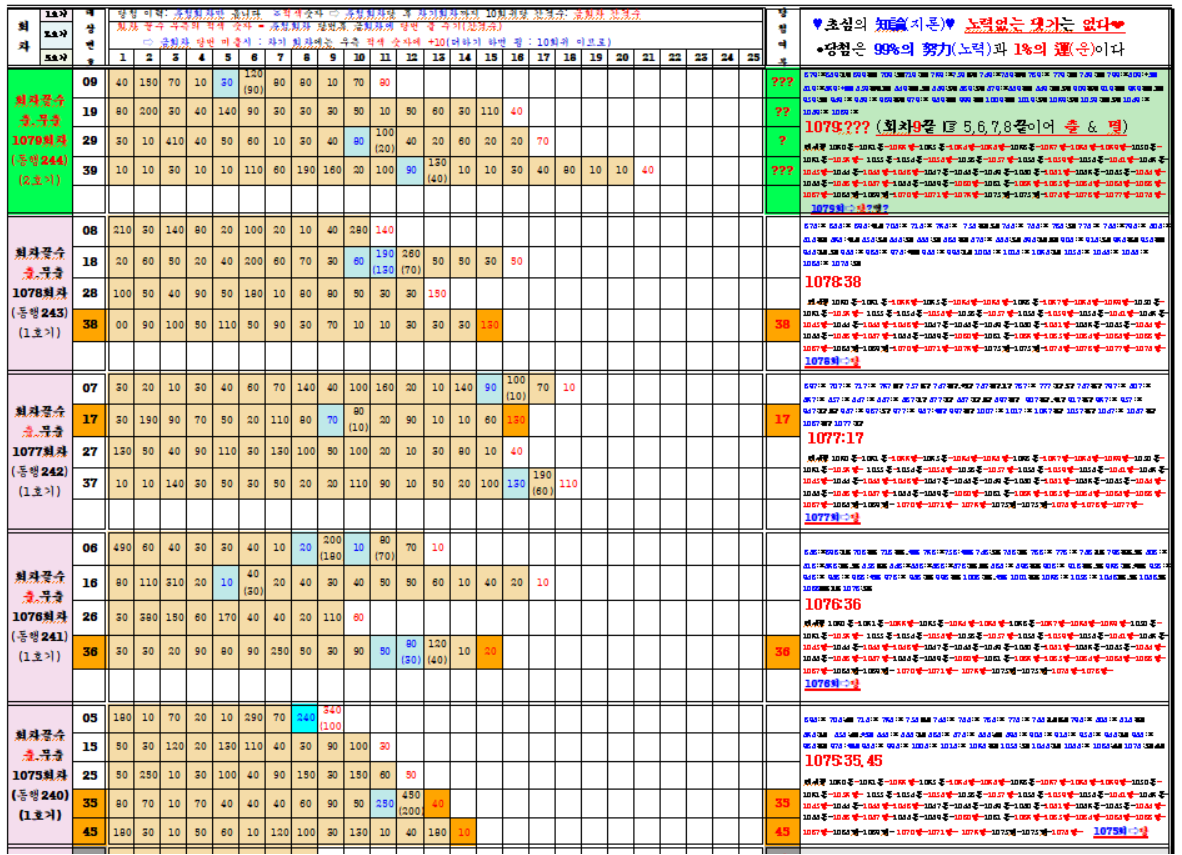Select the 1076회차 round label cell

point(39,615)
